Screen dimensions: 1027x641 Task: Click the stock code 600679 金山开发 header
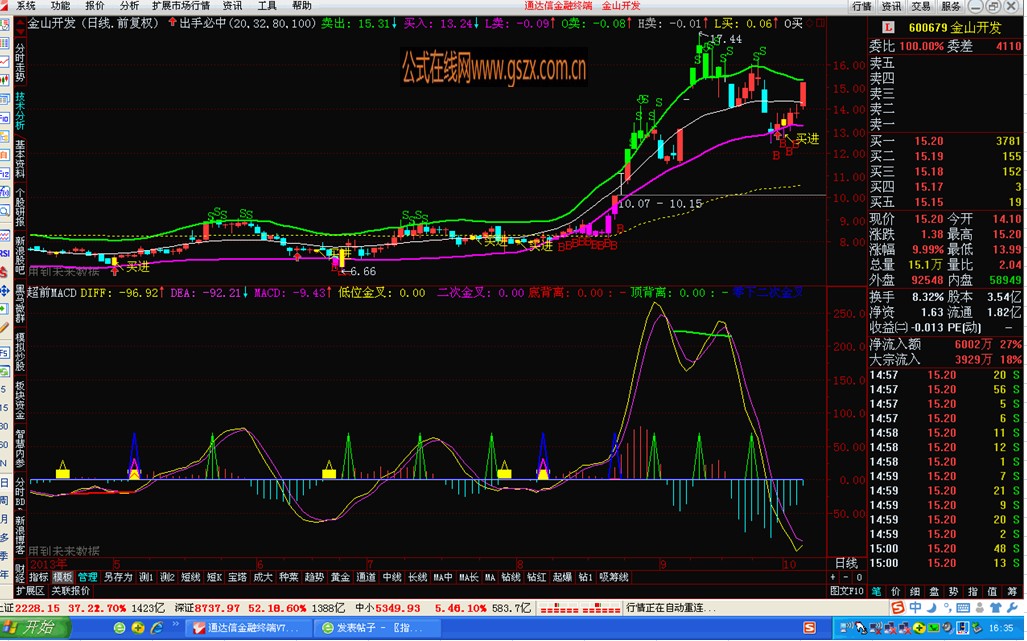pyautogui.click(x=955, y=28)
